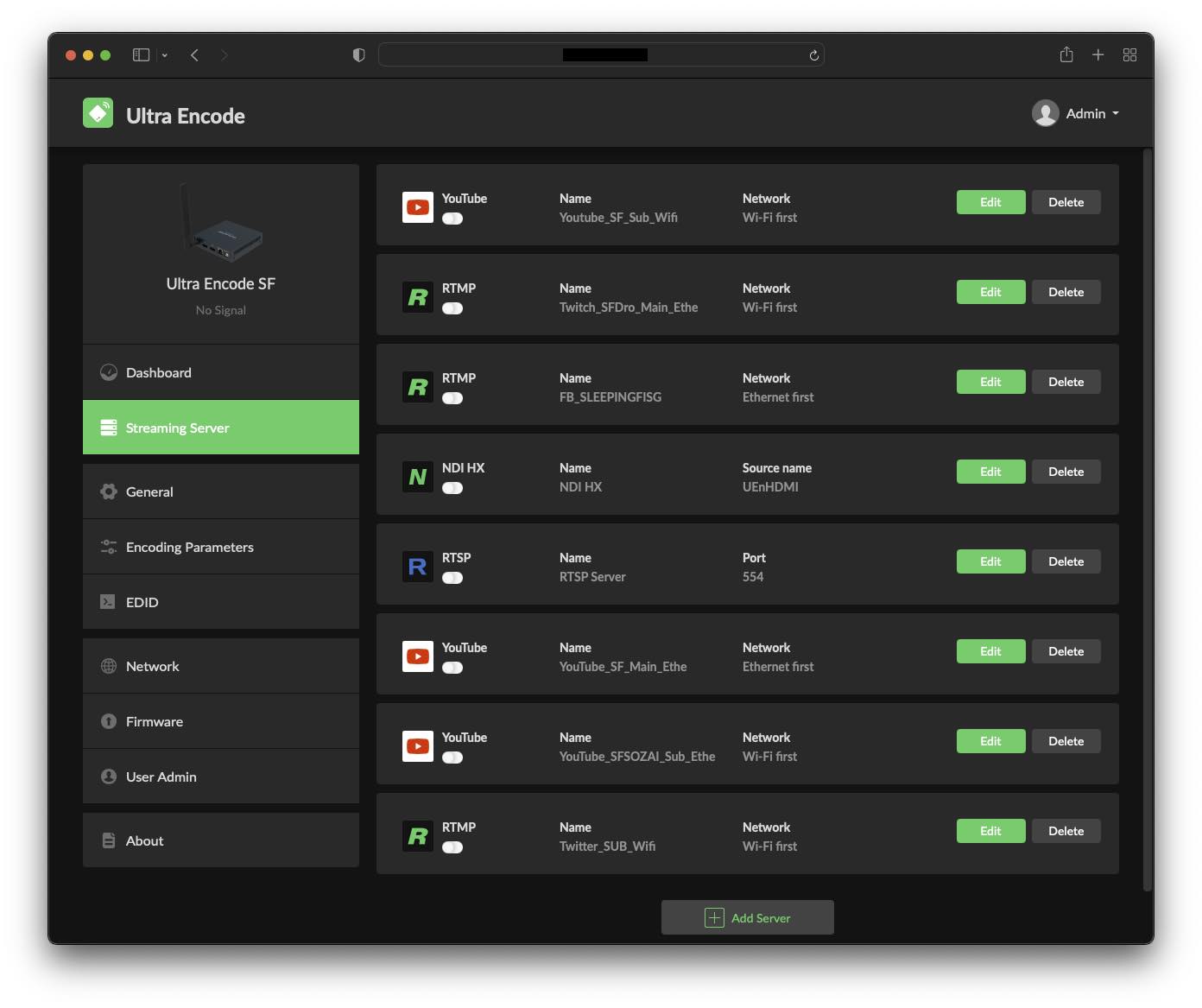The height and width of the screenshot is (1008, 1202).
Task: Click the Admin user avatar icon
Action: 1045,113
